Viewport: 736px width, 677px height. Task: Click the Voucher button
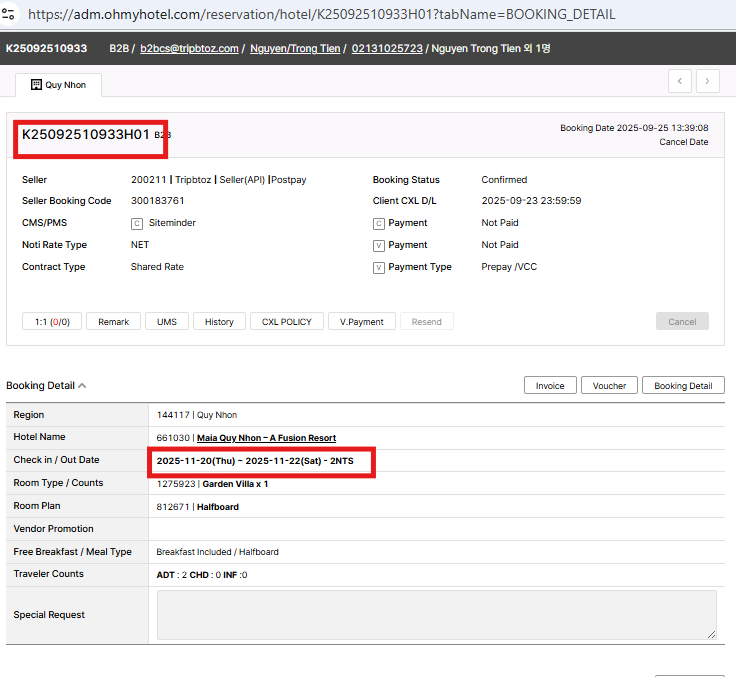click(609, 386)
